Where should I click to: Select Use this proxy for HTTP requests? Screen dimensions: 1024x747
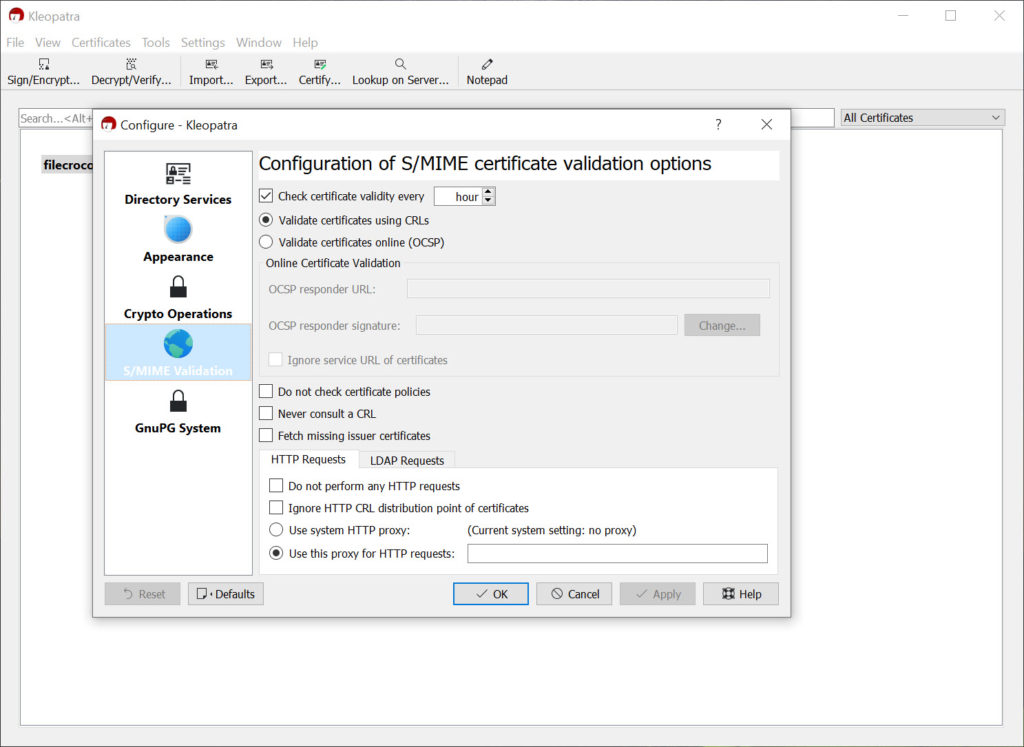point(276,553)
